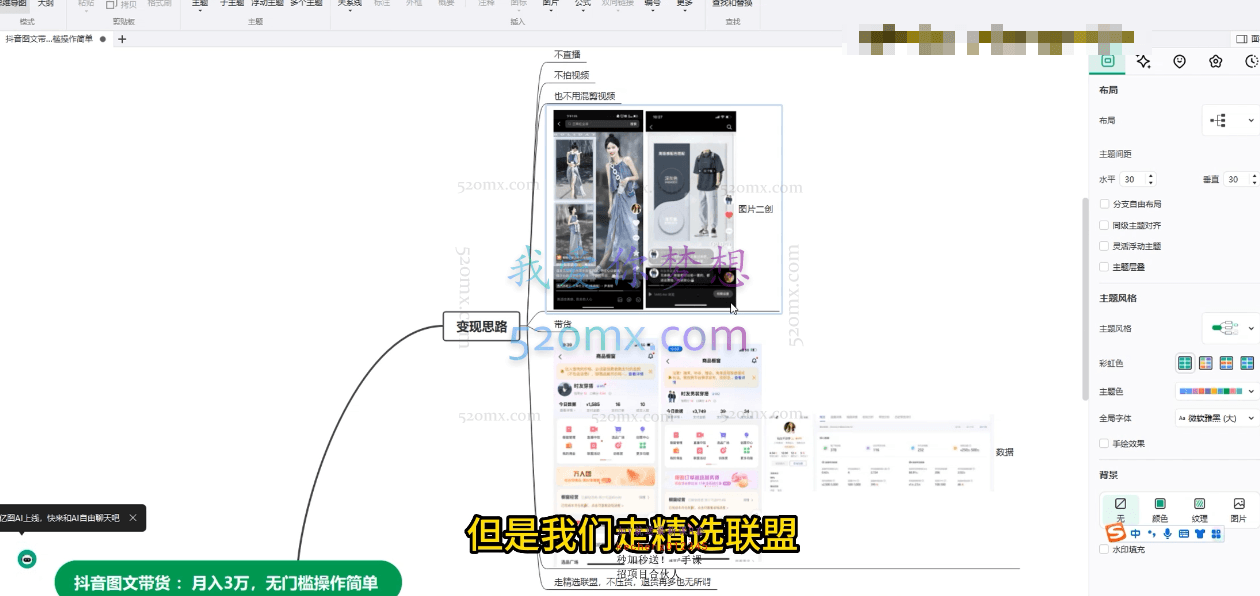The height and width of the screenshot is (596, 1260).
Task: Enable 手绘效果 hand-drawn effect checkbox
Action: tap(1104, 443)
